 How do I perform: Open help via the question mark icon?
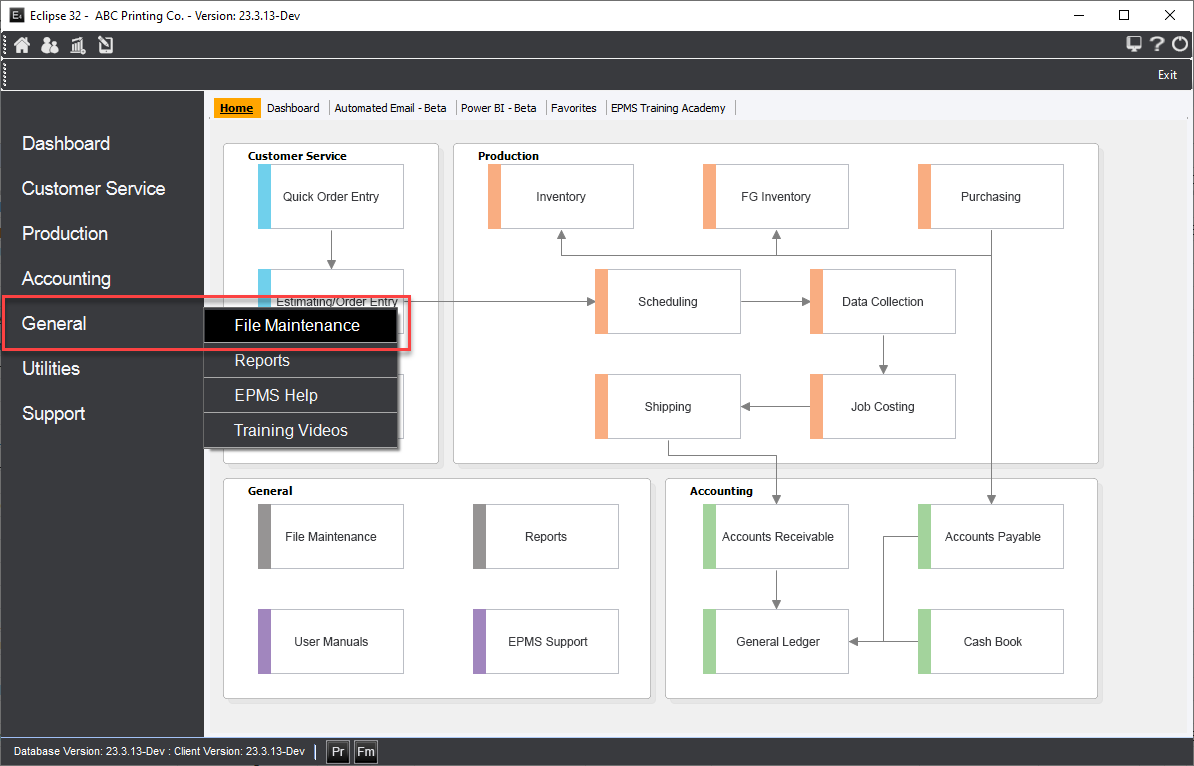1157,44
